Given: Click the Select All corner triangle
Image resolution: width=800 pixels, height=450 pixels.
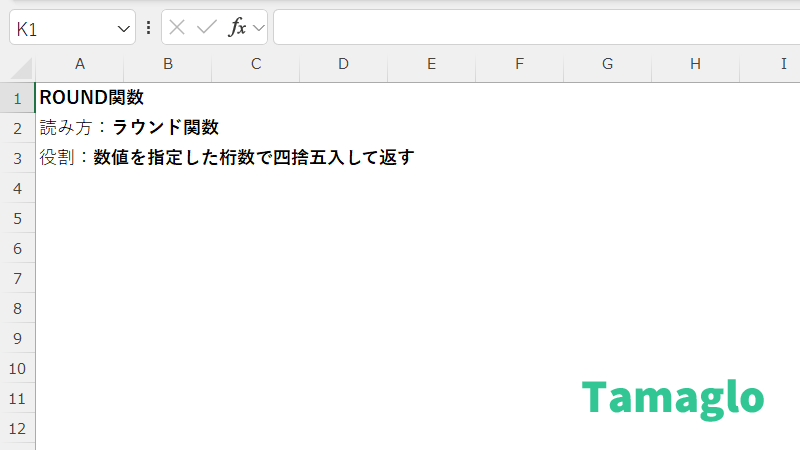Looking at the screenshot, I should click(x=22, y=68).
